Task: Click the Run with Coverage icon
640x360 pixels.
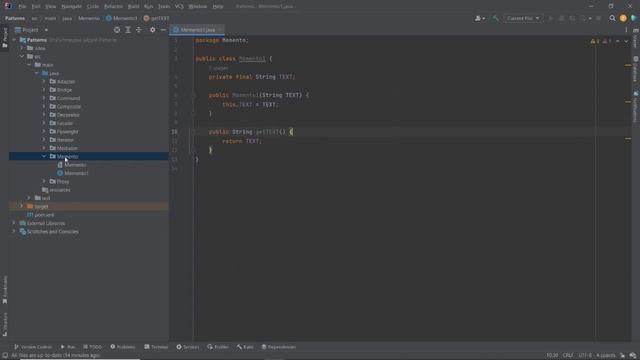Action: pyautogui.click(x=572, y=18)
